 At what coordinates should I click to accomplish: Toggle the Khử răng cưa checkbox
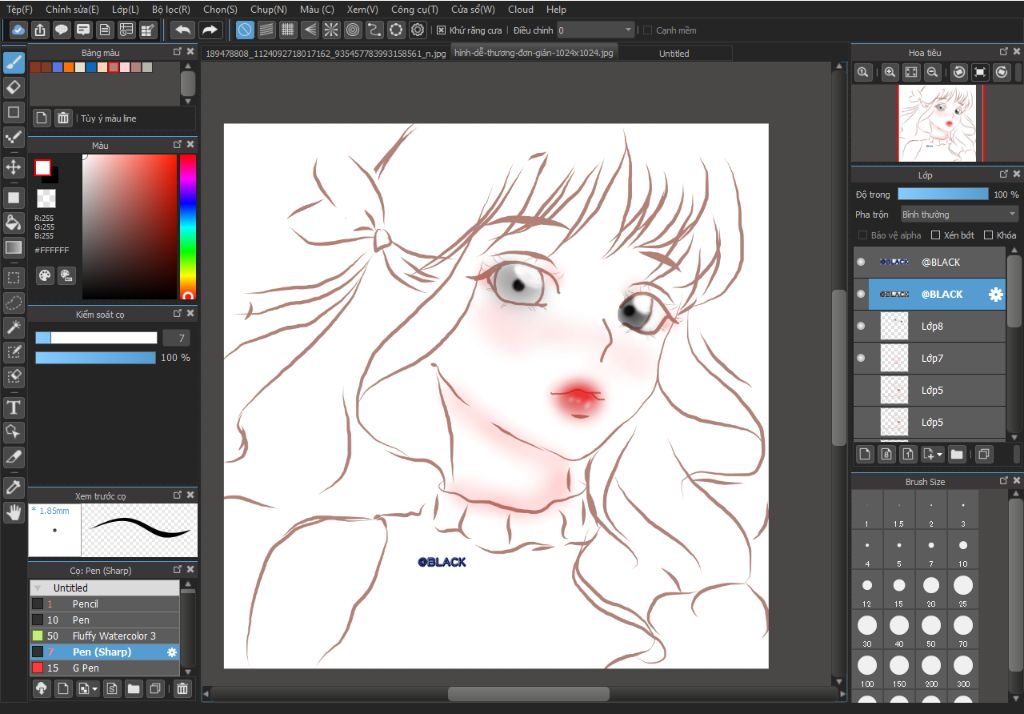pos(441,30)
